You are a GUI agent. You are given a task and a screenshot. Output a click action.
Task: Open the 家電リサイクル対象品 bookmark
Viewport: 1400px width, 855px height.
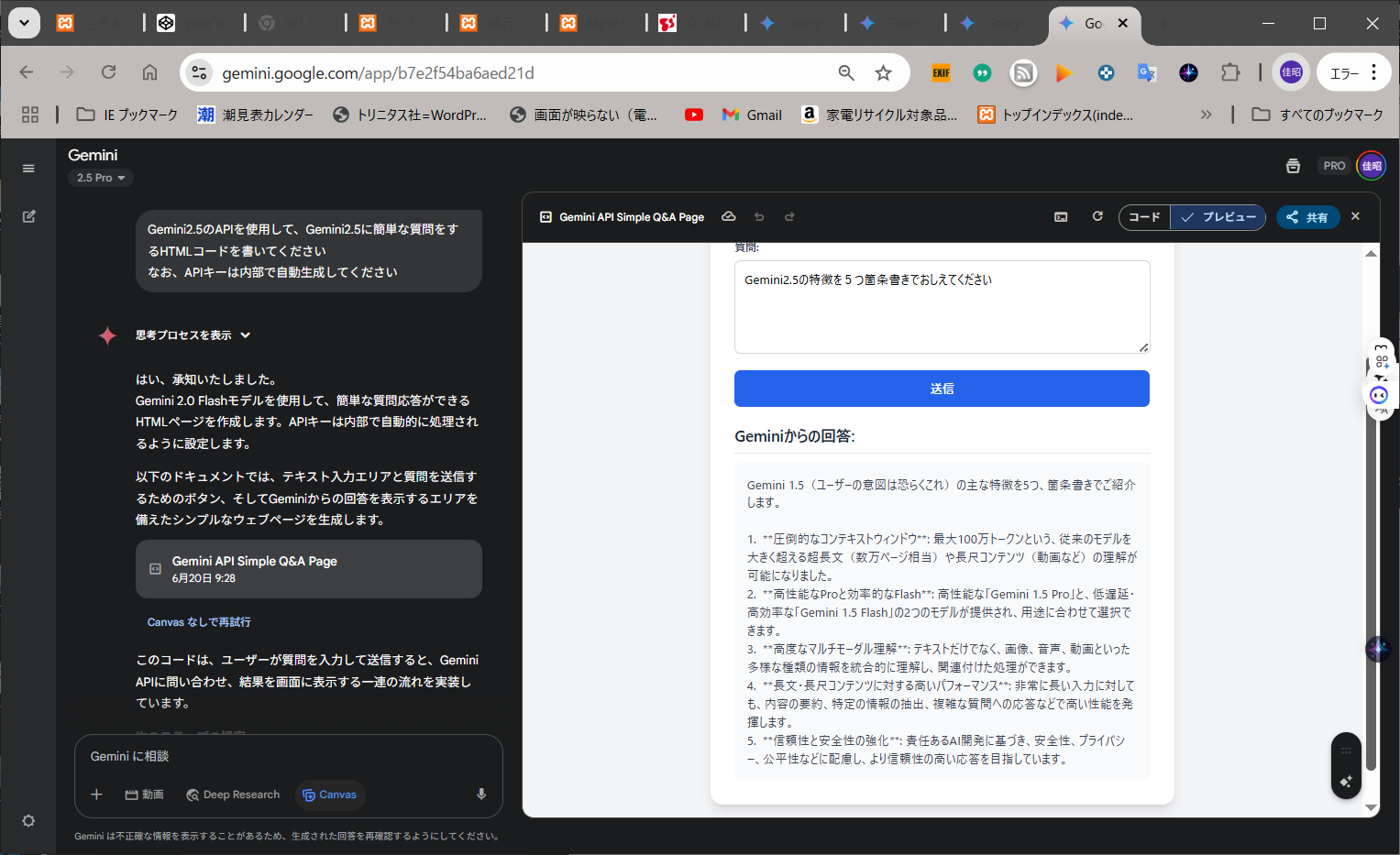(879, 115)
